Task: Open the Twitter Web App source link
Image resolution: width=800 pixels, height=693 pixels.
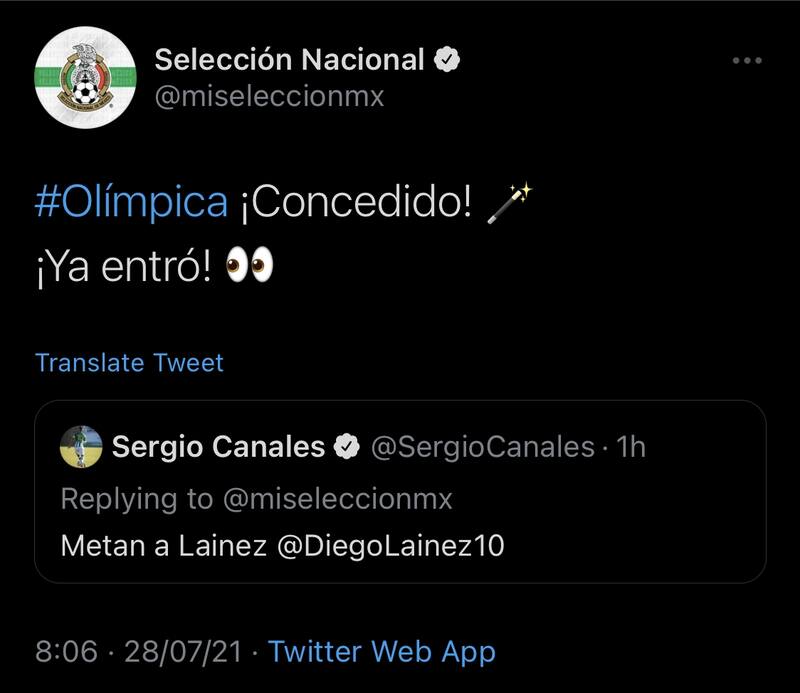Action: (x=382, y=652)
